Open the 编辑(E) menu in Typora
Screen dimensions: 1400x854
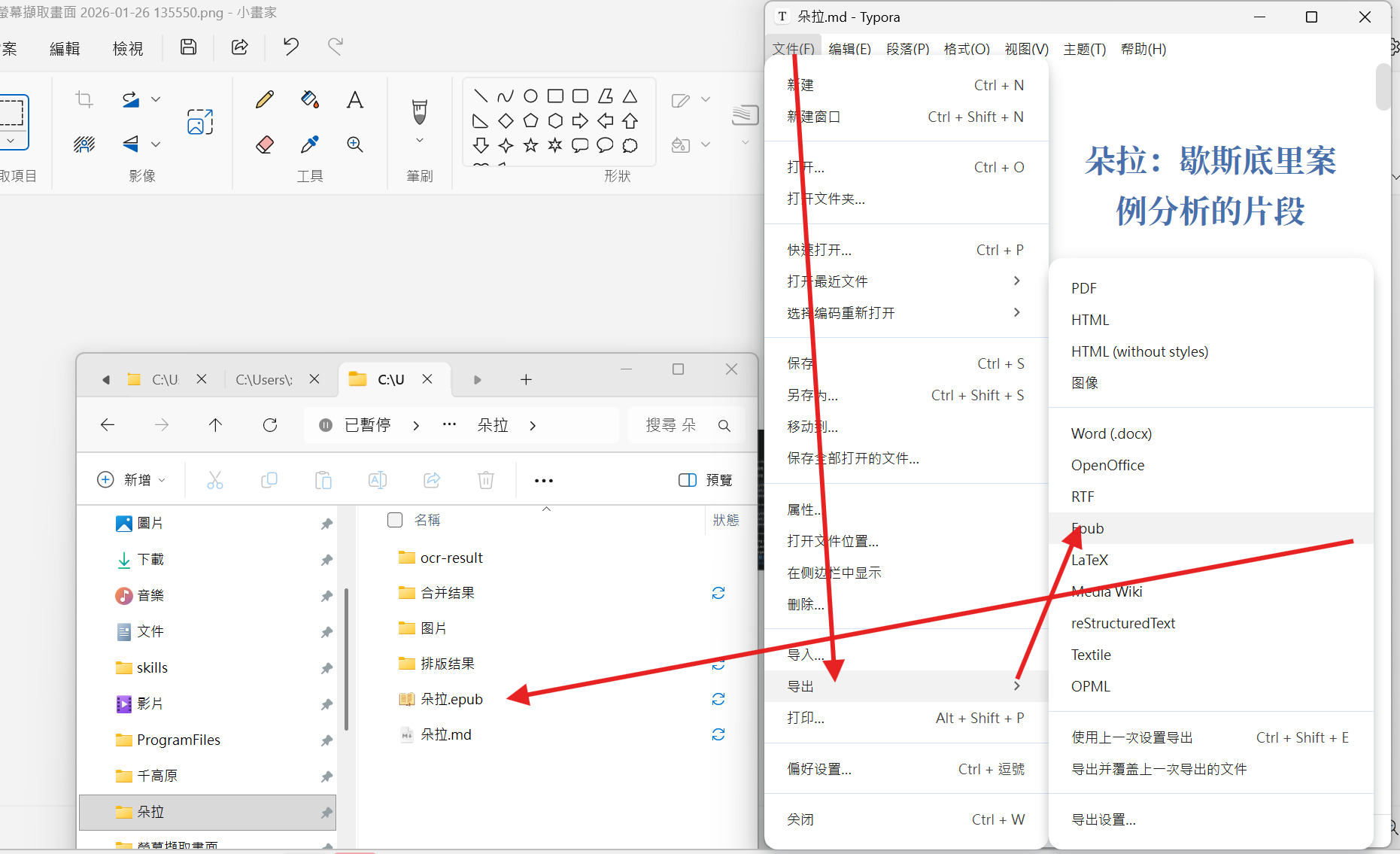coord(850,49)
